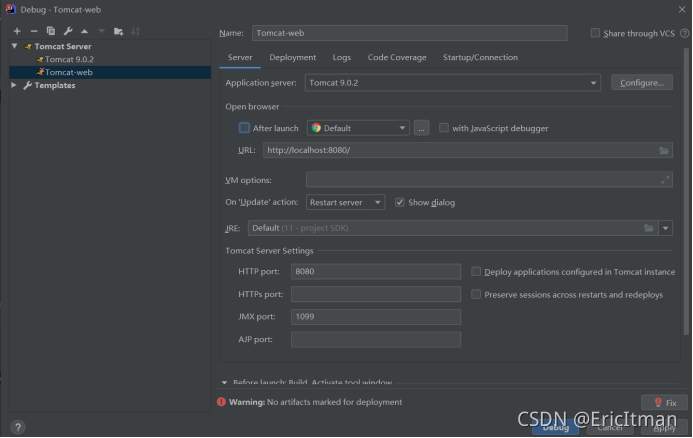
Task: Close the Debug dialog window
Action: [682, 9]
